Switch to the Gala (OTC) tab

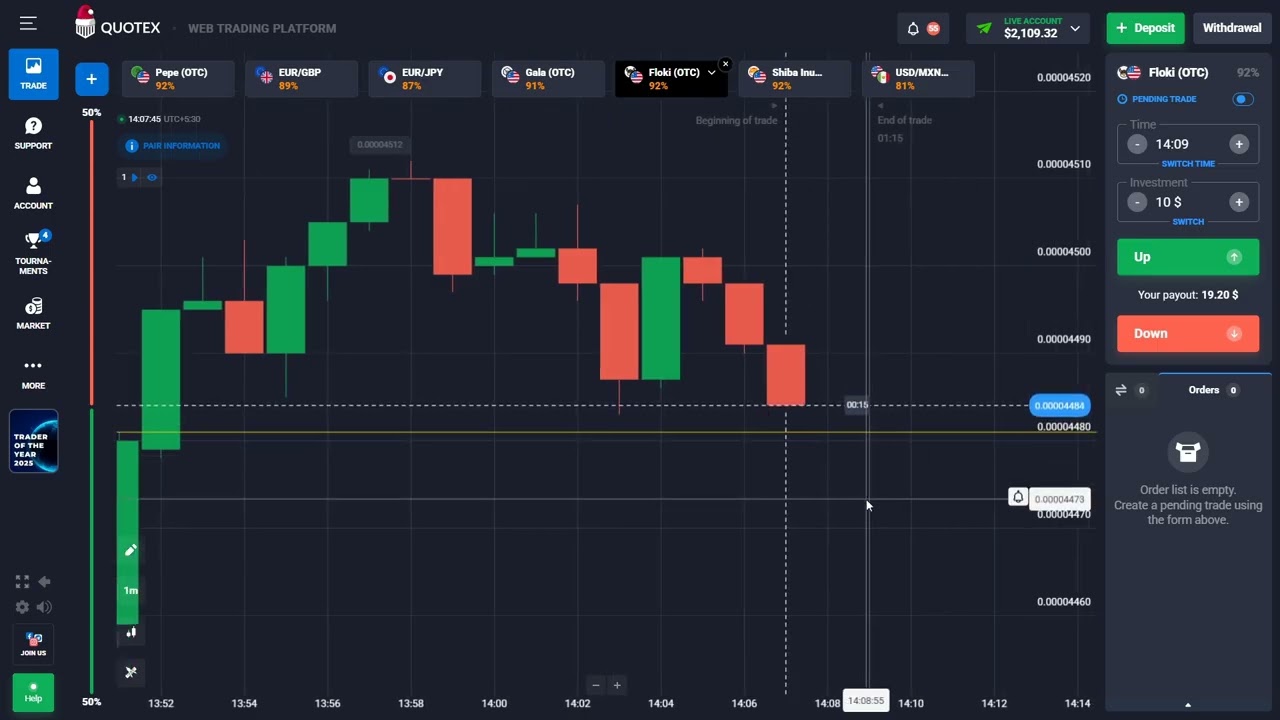click(548, 78)
